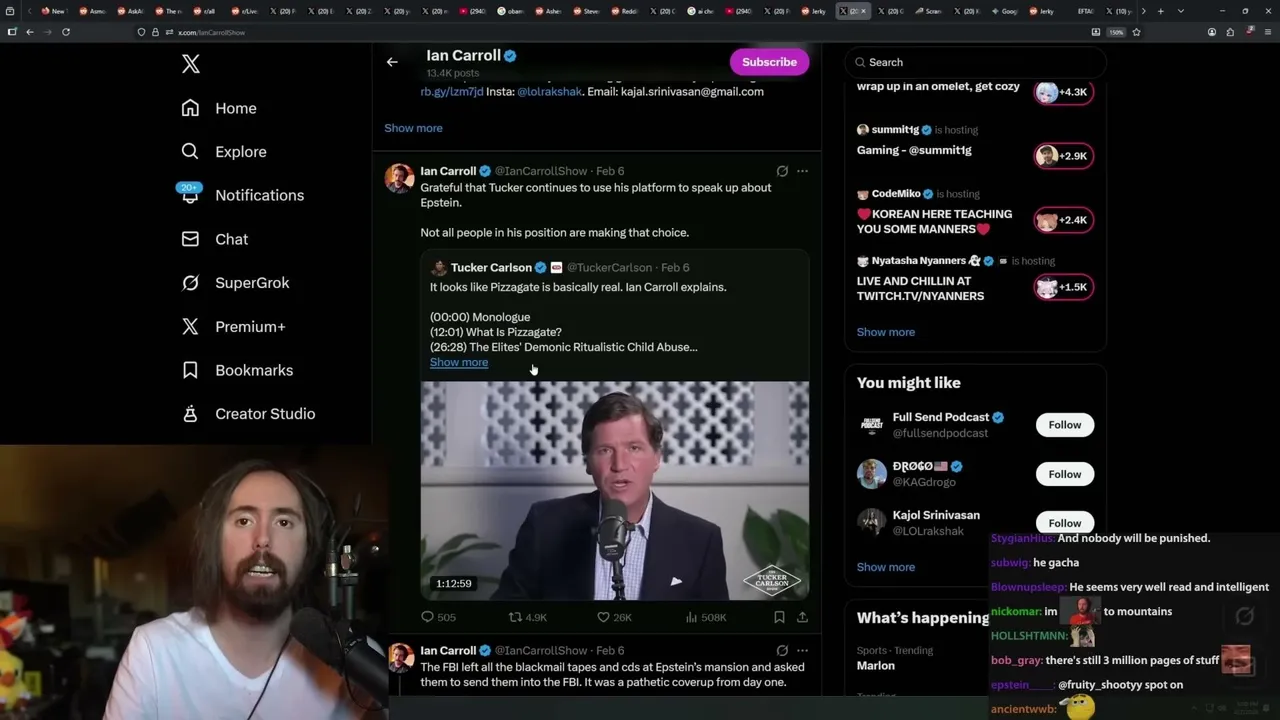Subscribe to Ian Carroll
The image size is (1280, 720).
[x=769, y=62]
